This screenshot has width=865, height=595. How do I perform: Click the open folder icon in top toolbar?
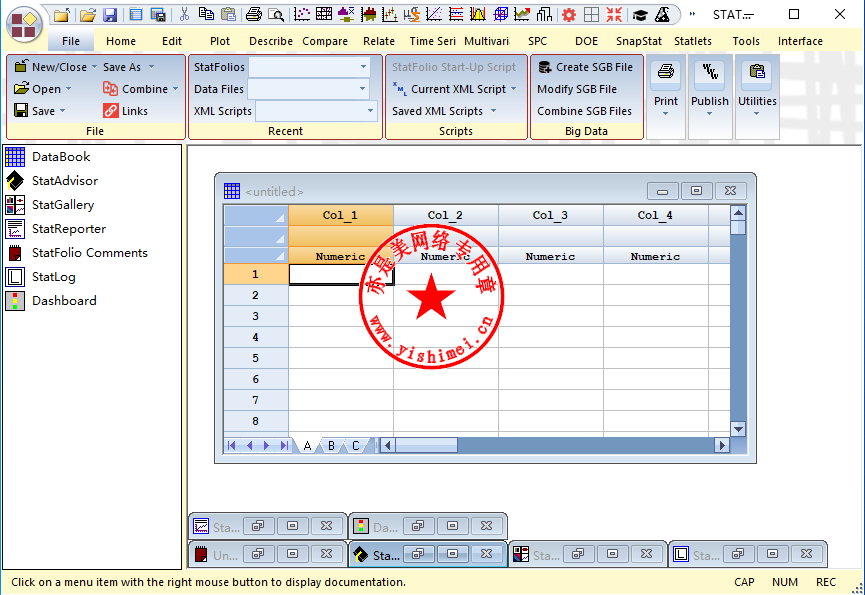(x=87, y=15)
